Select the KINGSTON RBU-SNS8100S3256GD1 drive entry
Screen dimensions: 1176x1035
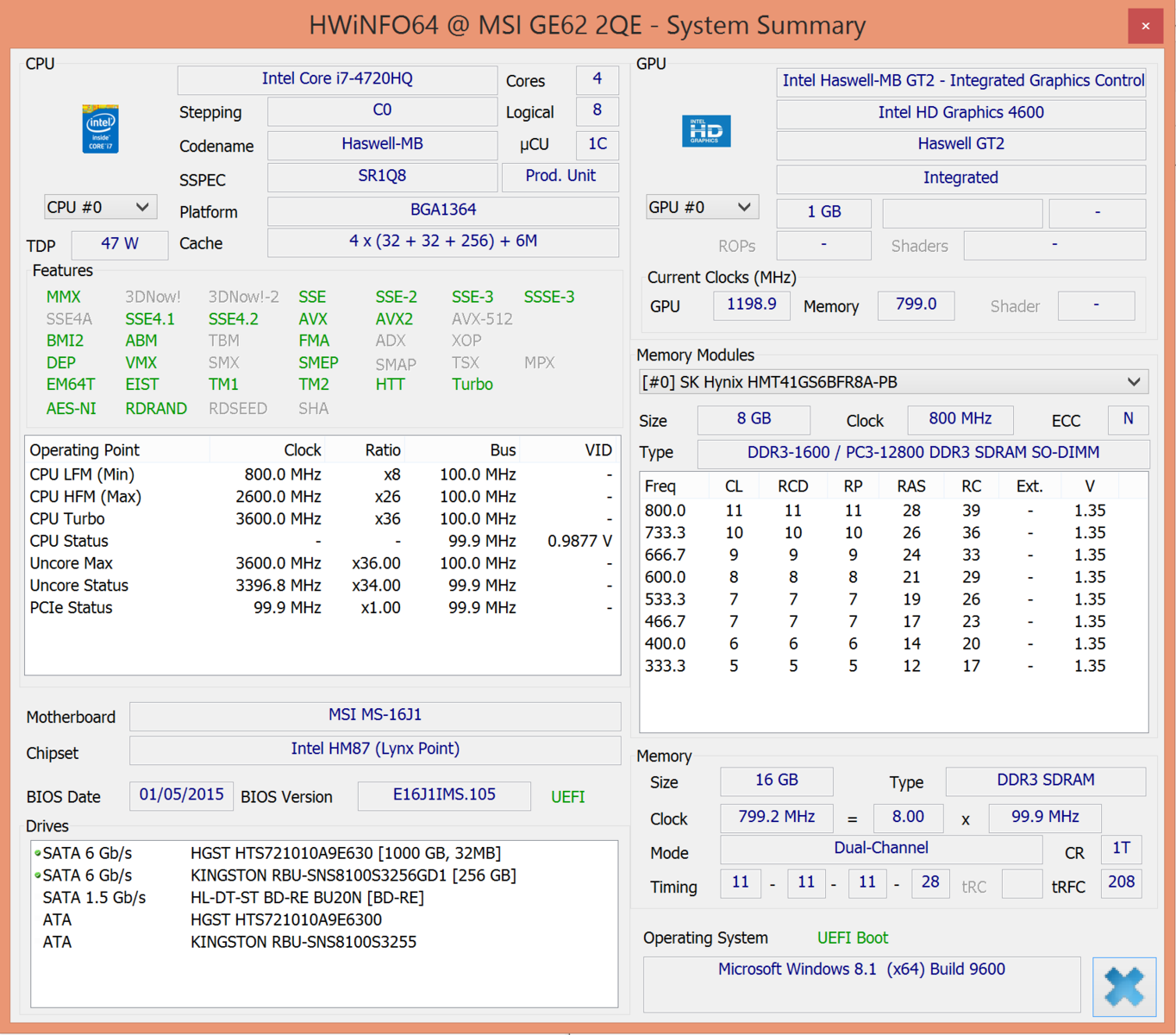[324, 875]
